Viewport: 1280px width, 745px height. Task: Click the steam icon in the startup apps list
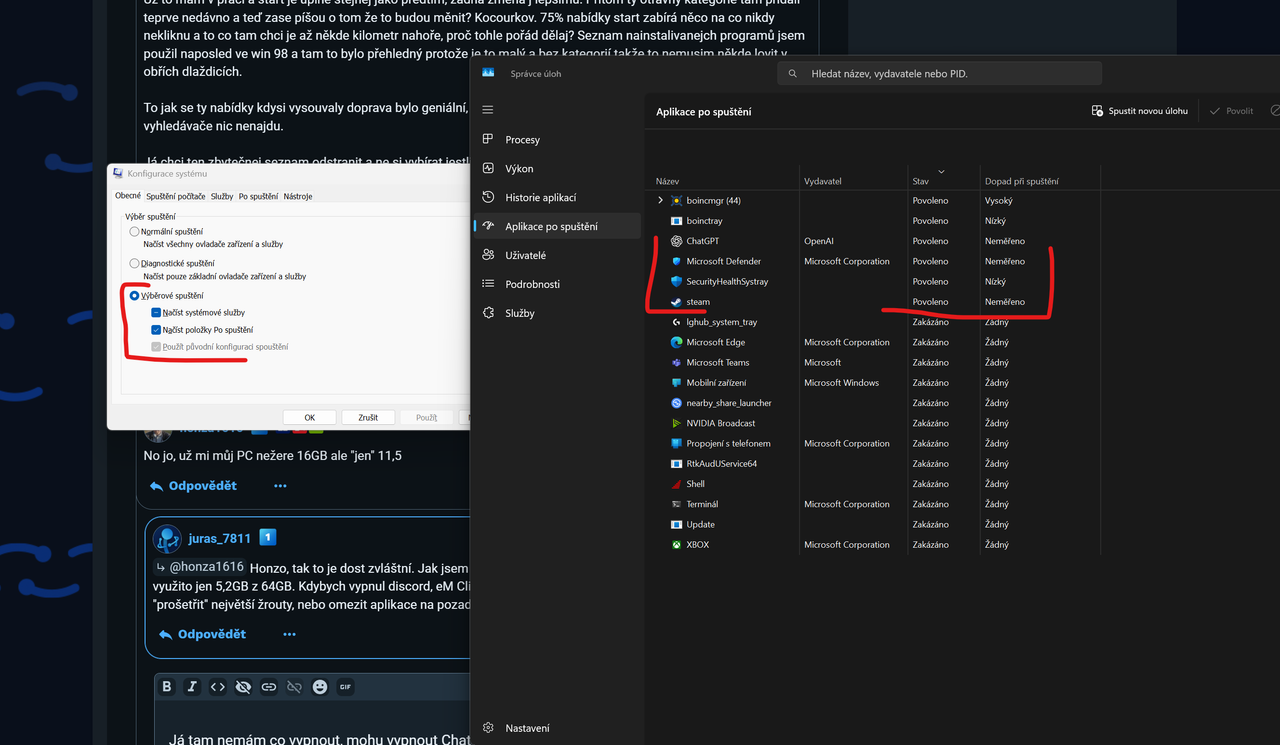(677, 302)
